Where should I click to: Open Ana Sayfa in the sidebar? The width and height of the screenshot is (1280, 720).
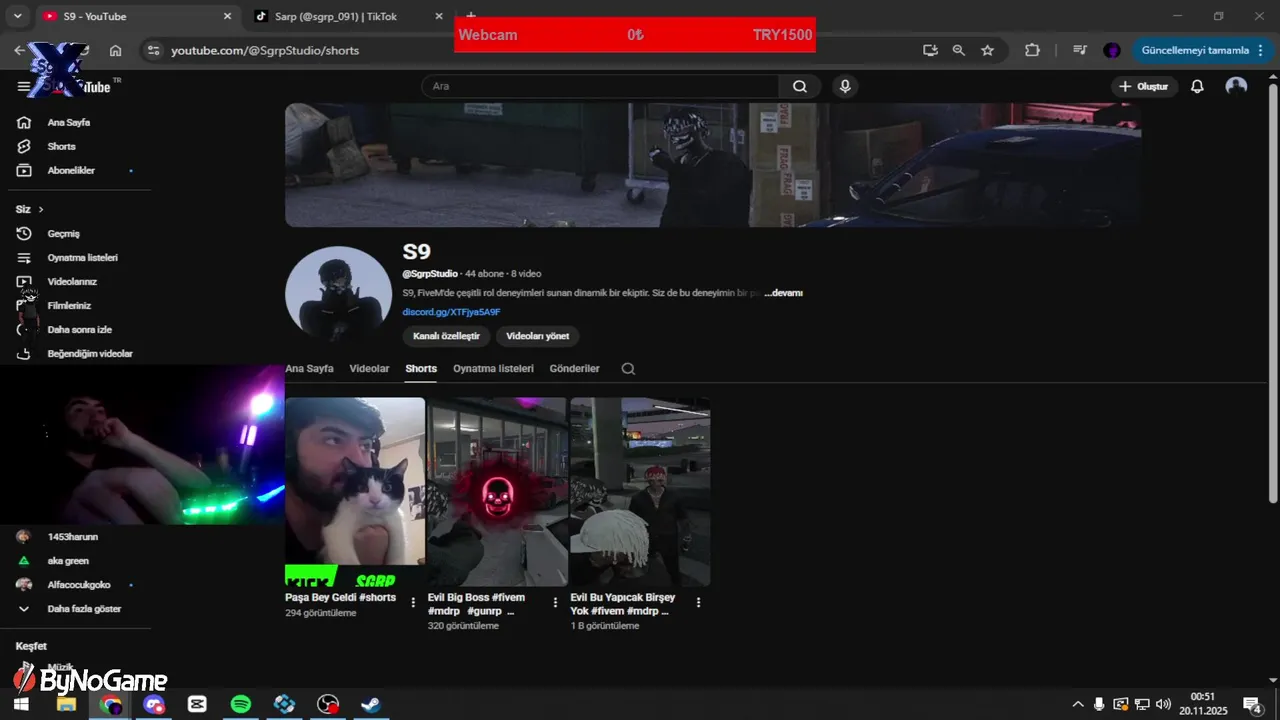(x=68, y=122)
